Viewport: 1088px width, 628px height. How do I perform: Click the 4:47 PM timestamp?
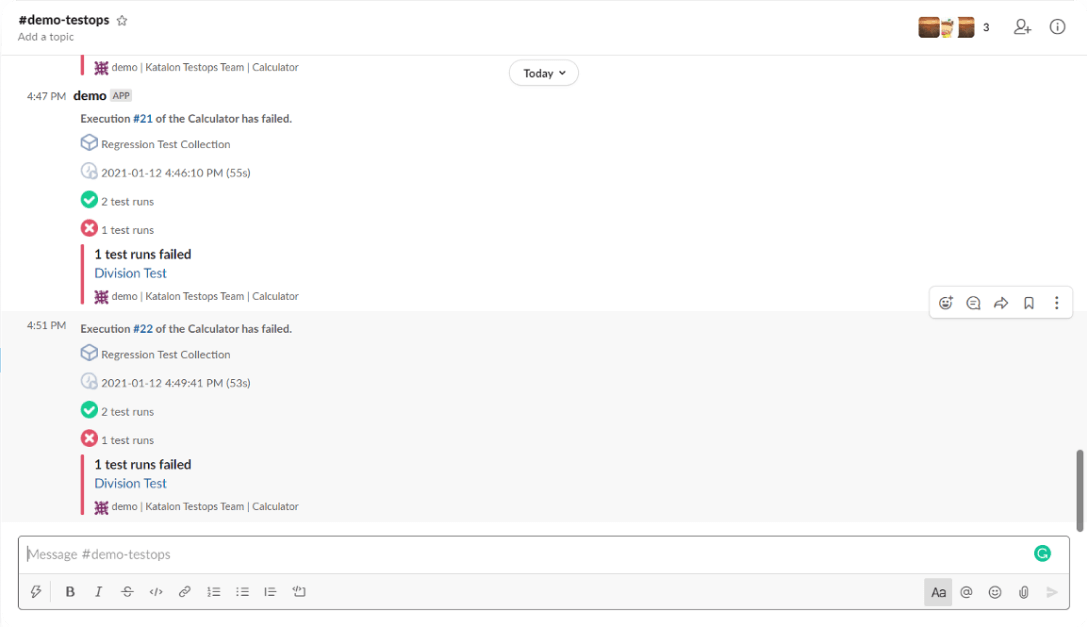point(46,96)
